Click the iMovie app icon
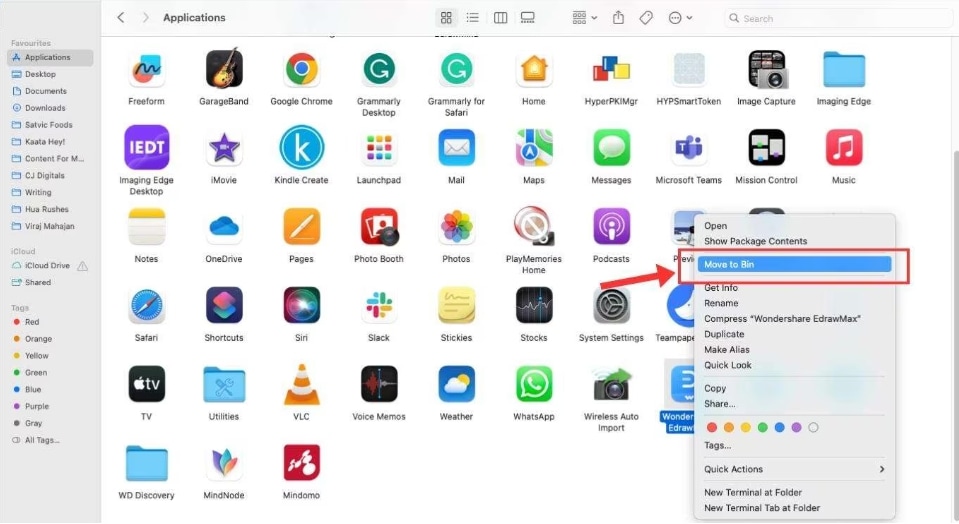The height and width of the screenshot is (524, 959). click(x=224, y=147)
